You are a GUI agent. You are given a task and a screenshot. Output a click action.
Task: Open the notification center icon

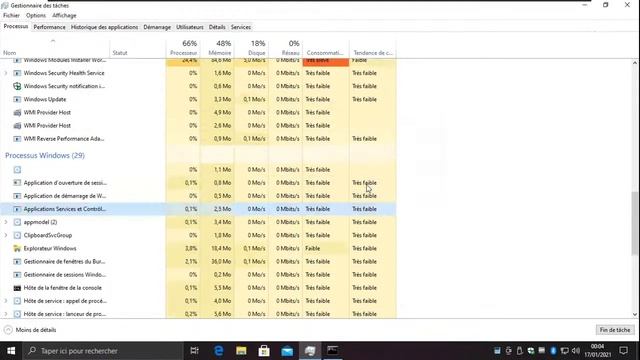coord(624,351)
